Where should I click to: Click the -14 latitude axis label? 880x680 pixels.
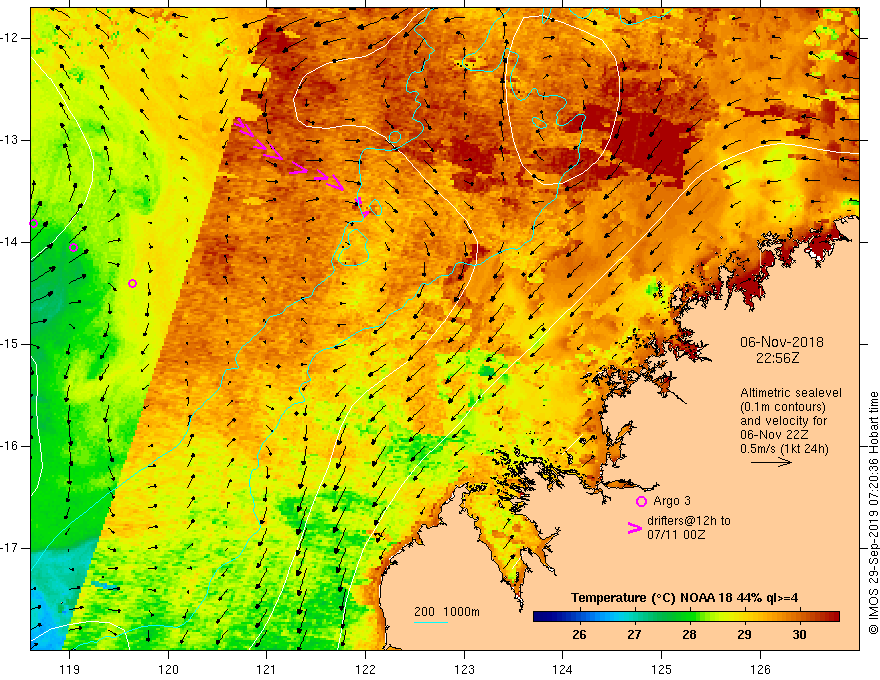11,242
